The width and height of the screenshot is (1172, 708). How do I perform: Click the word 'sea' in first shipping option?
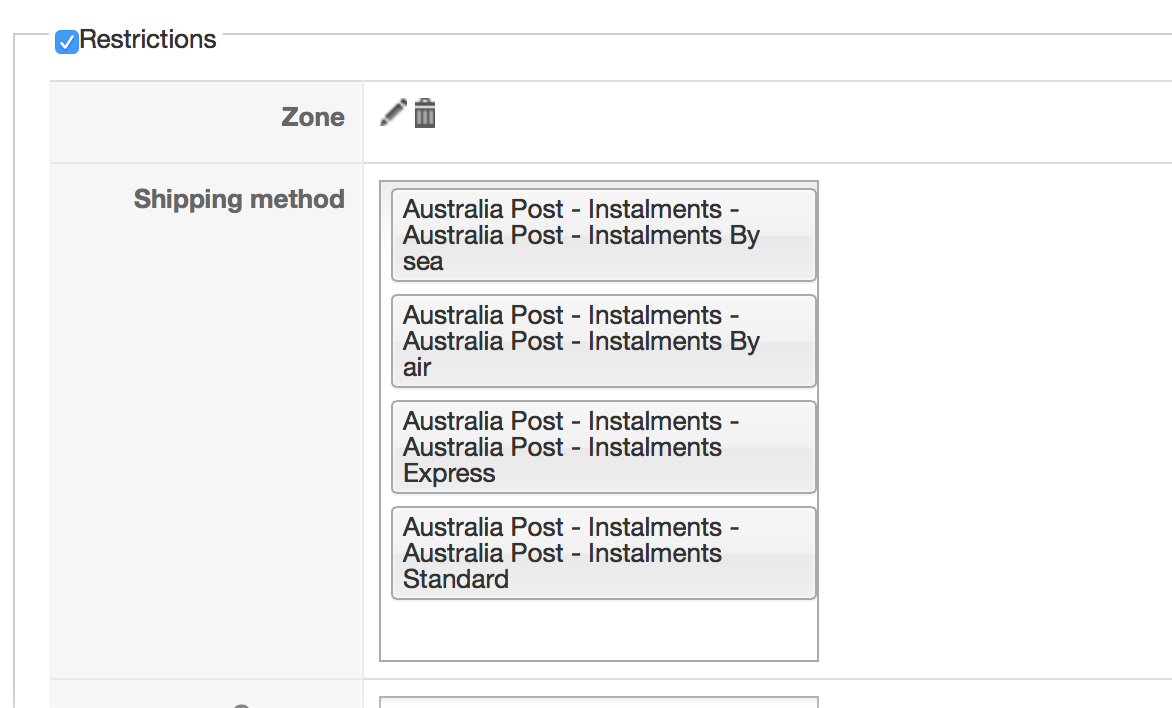[x=423, y=262]
